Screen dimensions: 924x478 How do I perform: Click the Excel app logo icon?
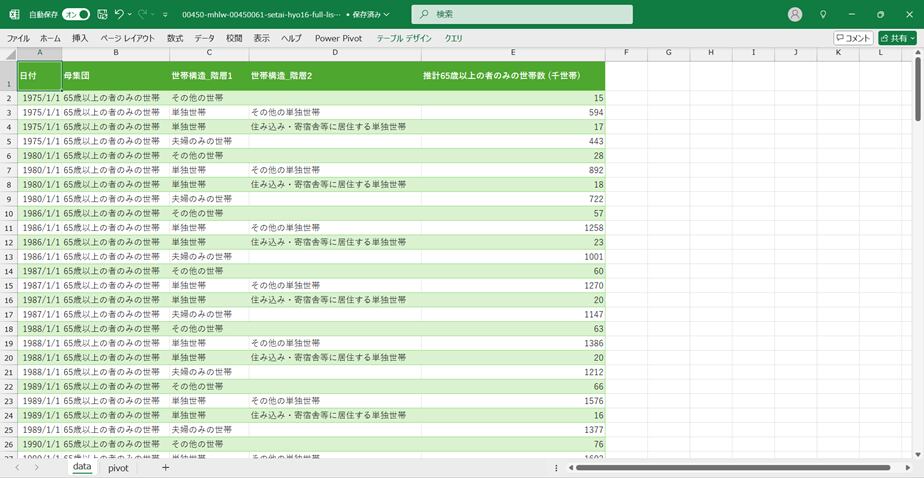[x=14, y=15]
